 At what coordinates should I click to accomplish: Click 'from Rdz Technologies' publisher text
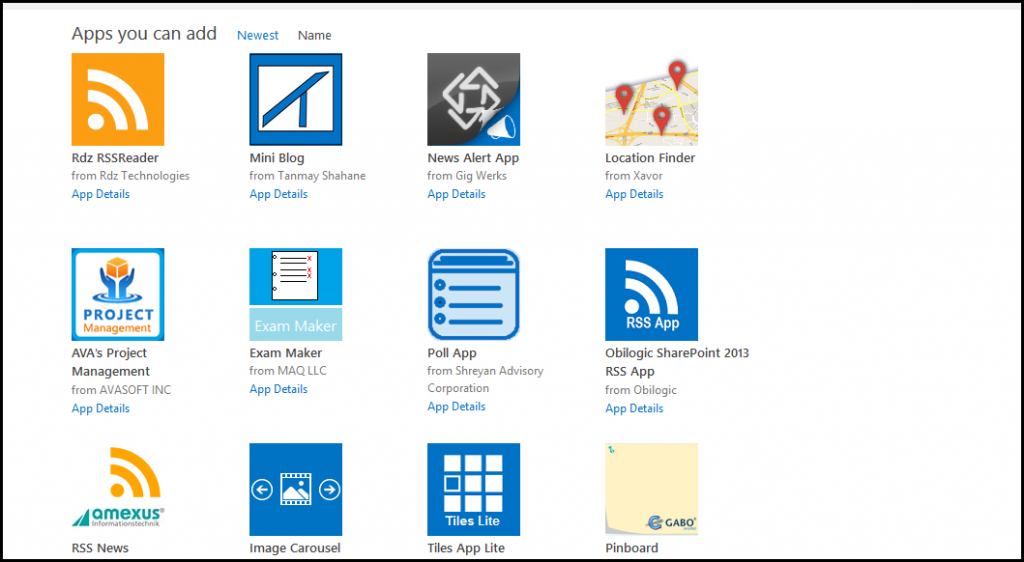pos(131,176)
